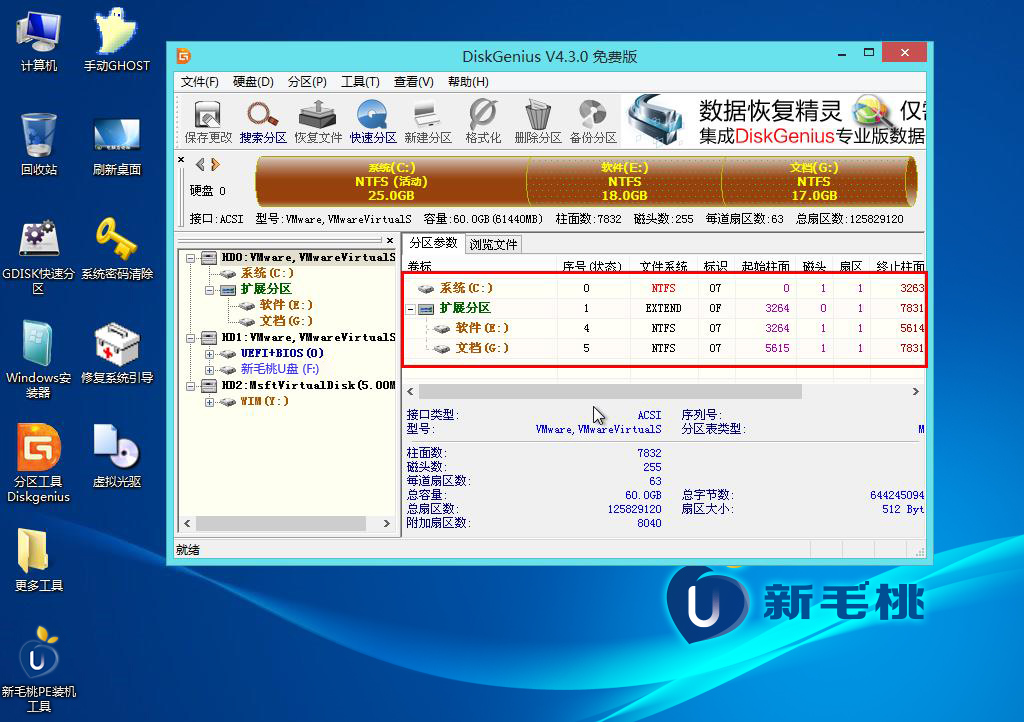Click the partition table horizontal scrollbar

610,392
